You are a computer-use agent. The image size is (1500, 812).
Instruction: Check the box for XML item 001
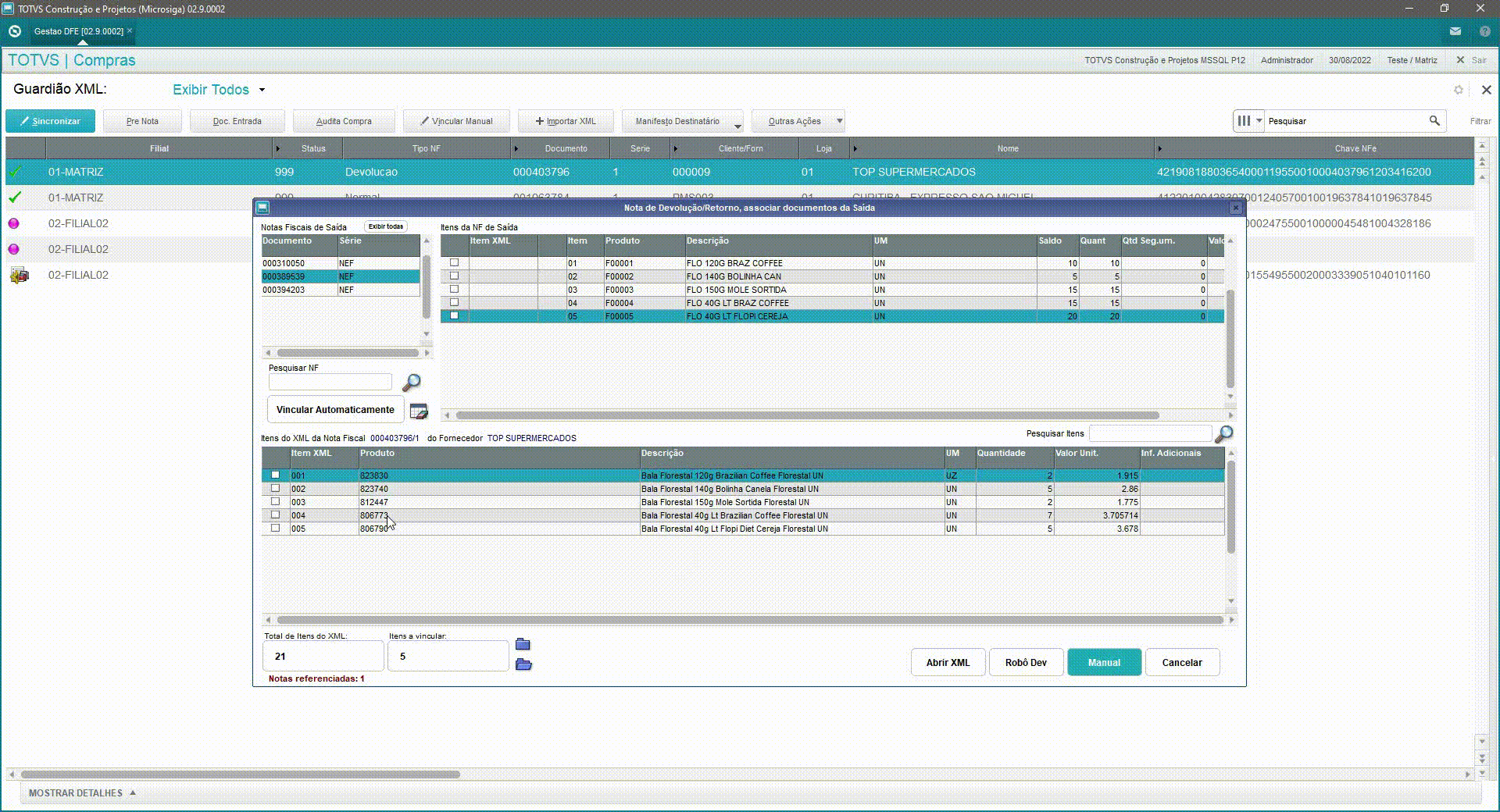(275, 475)
